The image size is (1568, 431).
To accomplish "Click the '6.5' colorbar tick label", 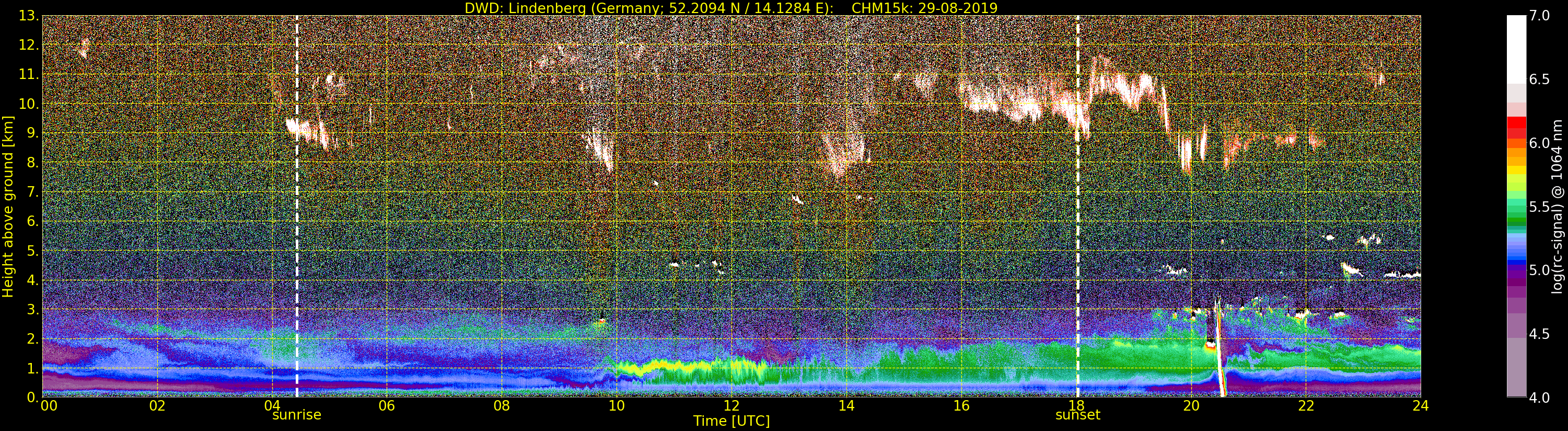I will pos(1539,80).
